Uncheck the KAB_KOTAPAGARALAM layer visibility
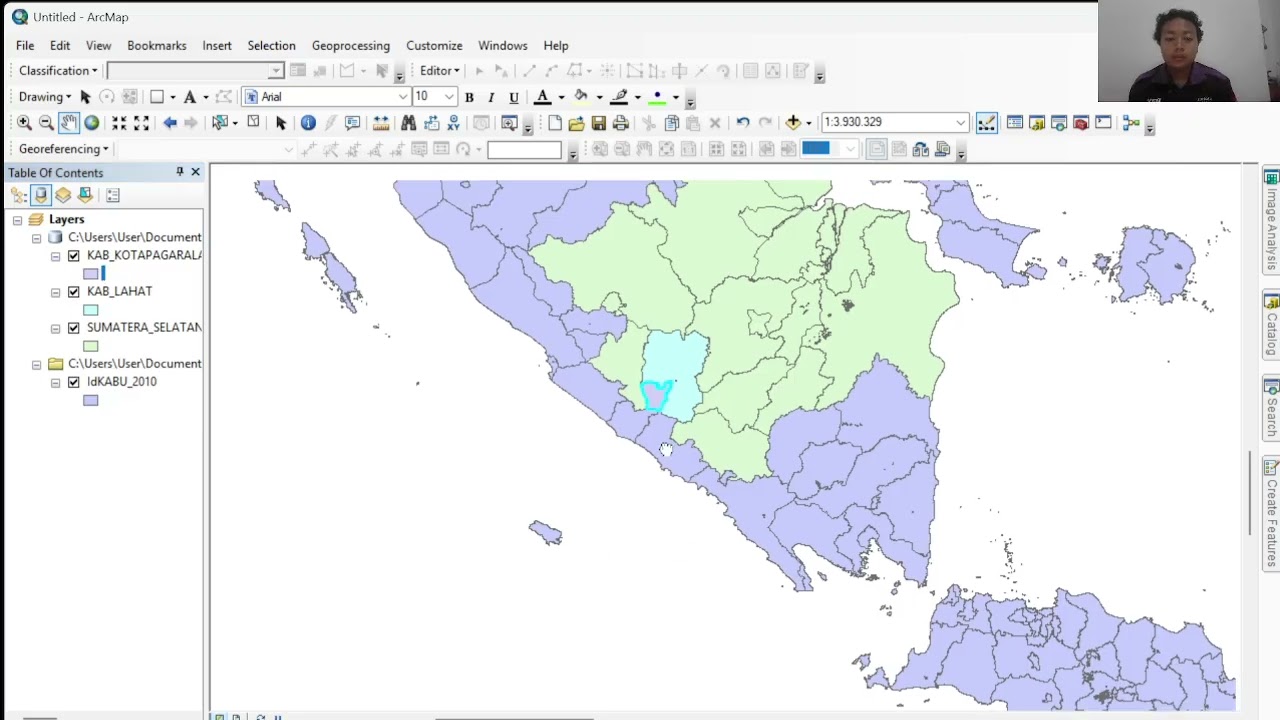The image size is (1280, 720). [73, 256]
